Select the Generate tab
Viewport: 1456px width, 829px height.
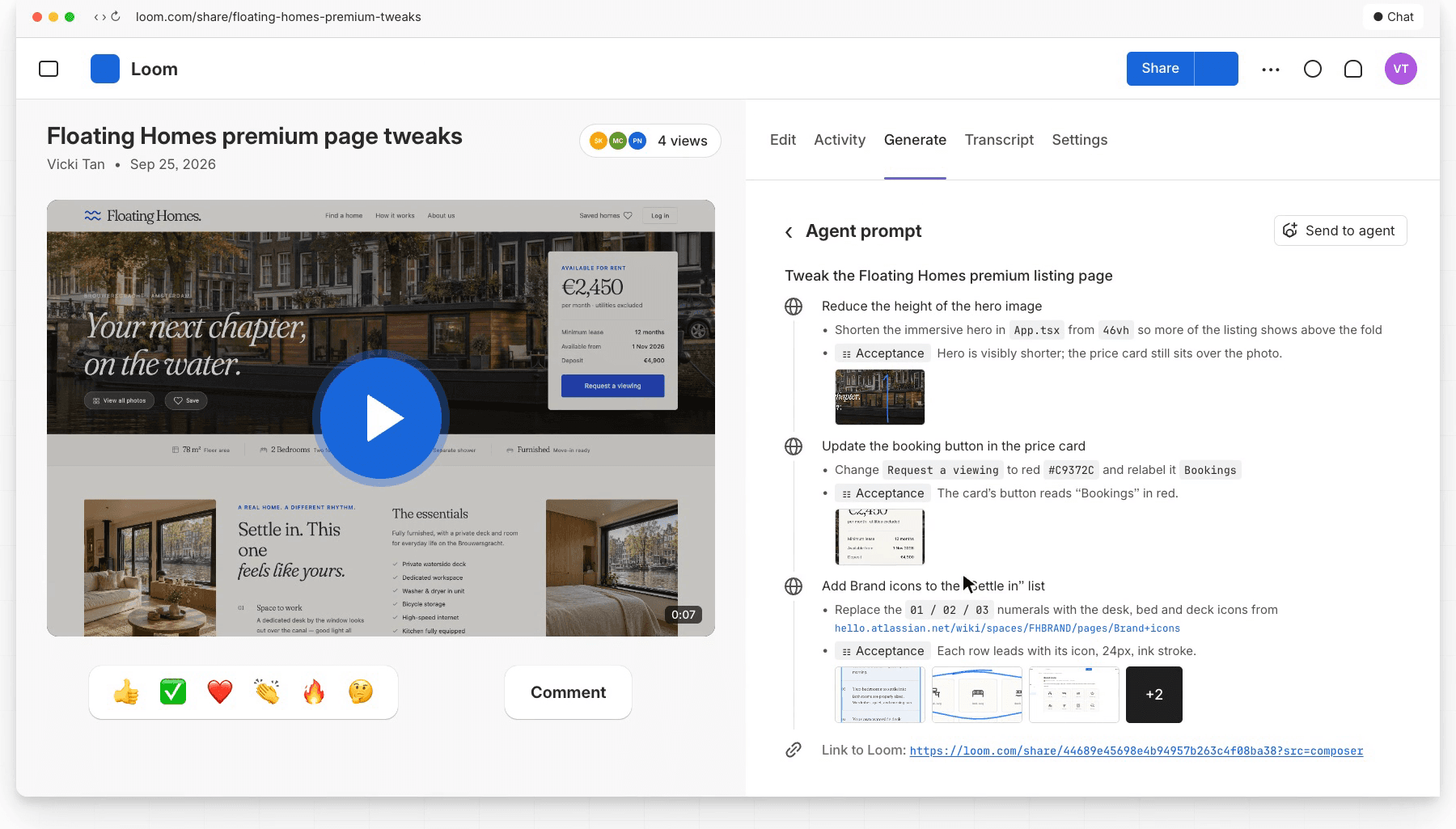[x=915, y=140]
